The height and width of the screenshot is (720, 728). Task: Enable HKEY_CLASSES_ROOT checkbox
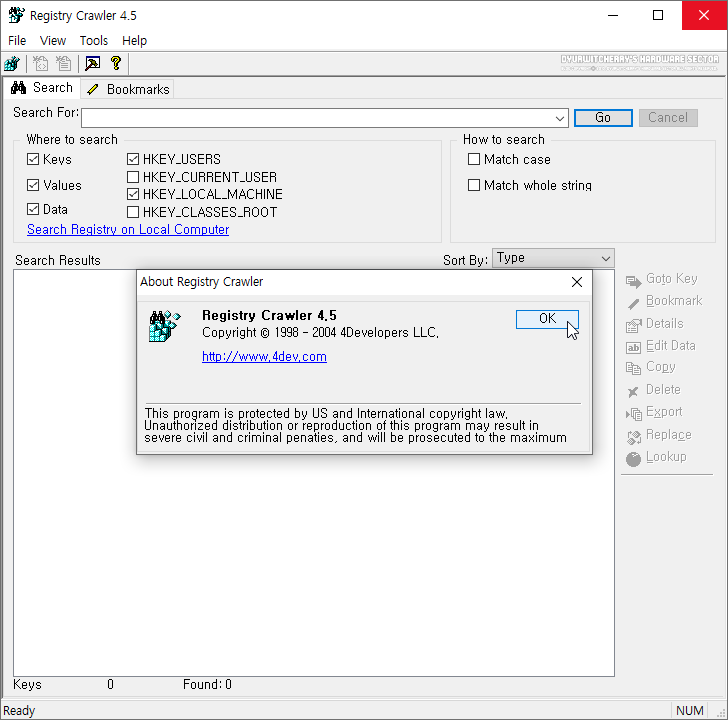(133, 212)
